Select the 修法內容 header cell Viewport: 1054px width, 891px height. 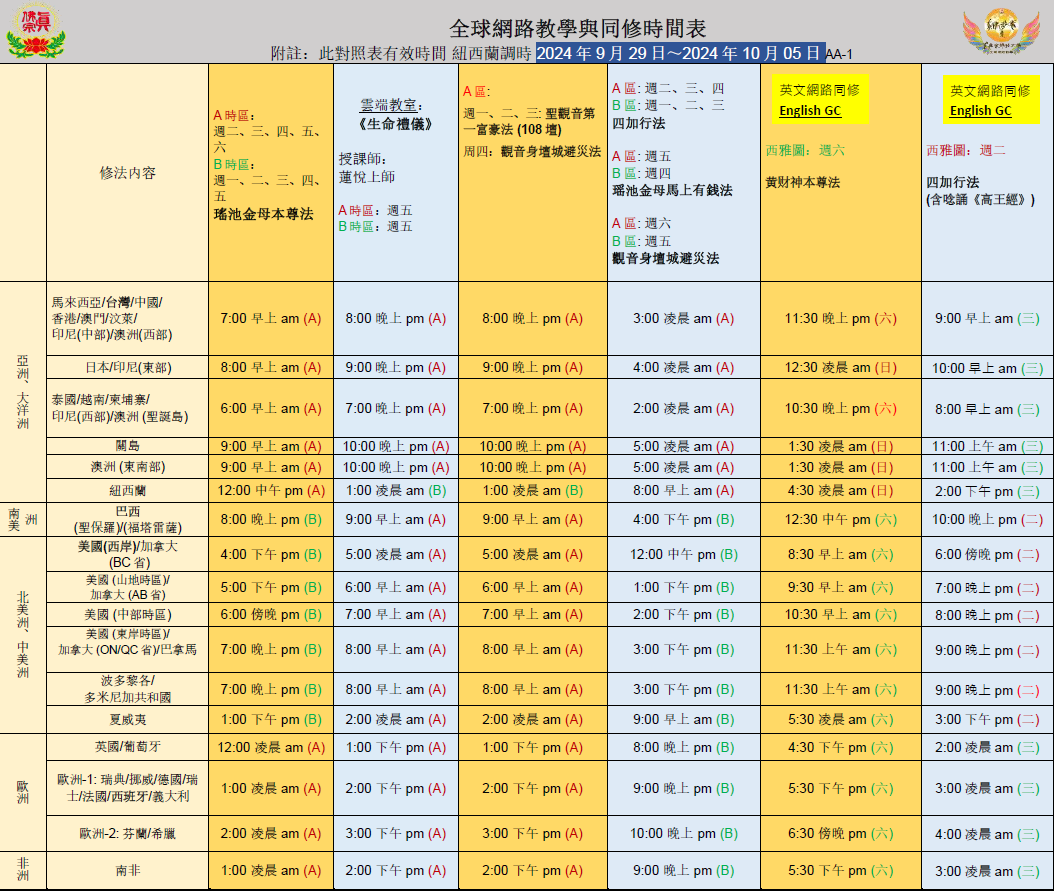click(x=127, y=173)
